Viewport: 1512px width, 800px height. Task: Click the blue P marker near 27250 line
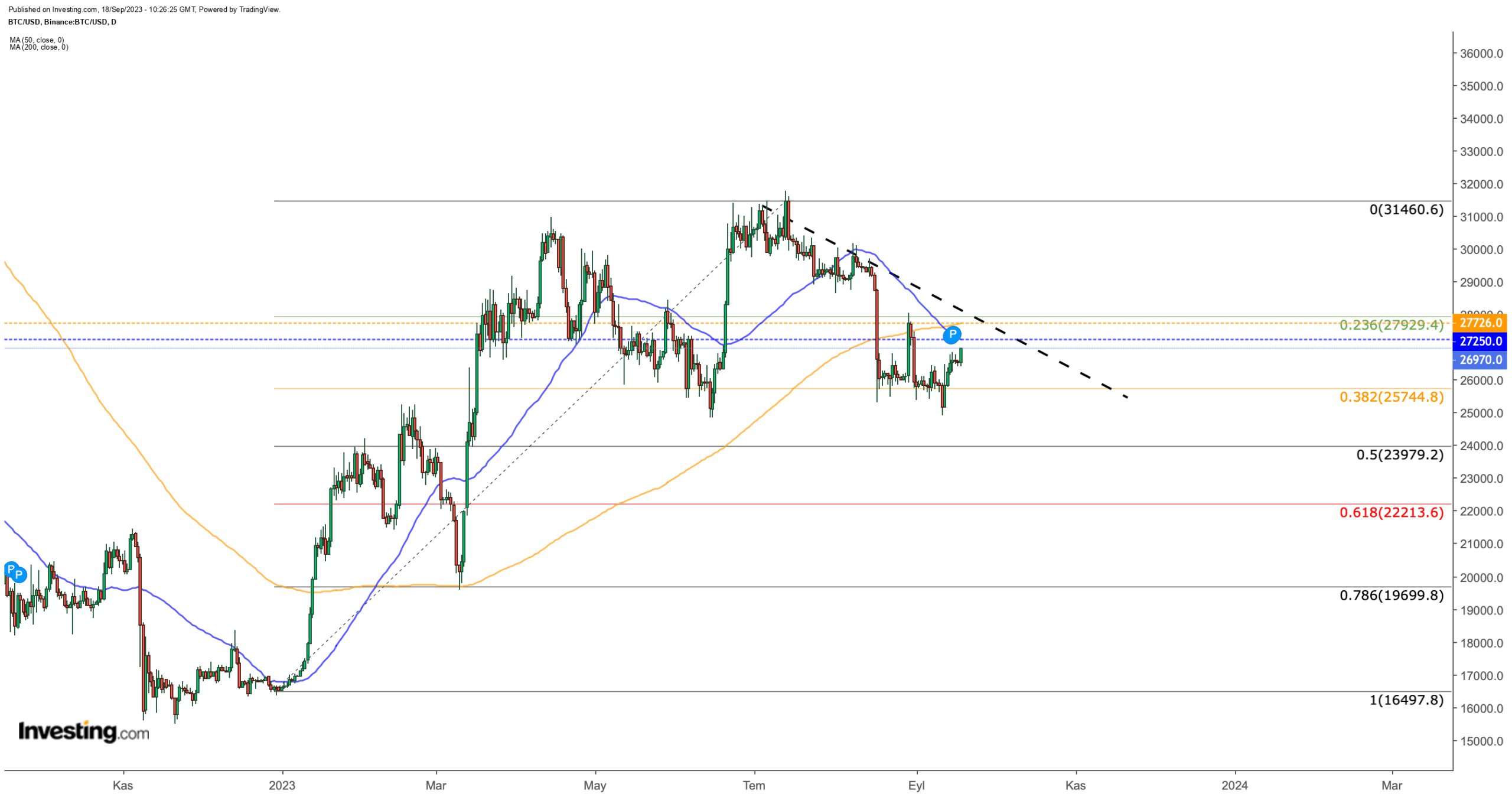coord(951,335)
